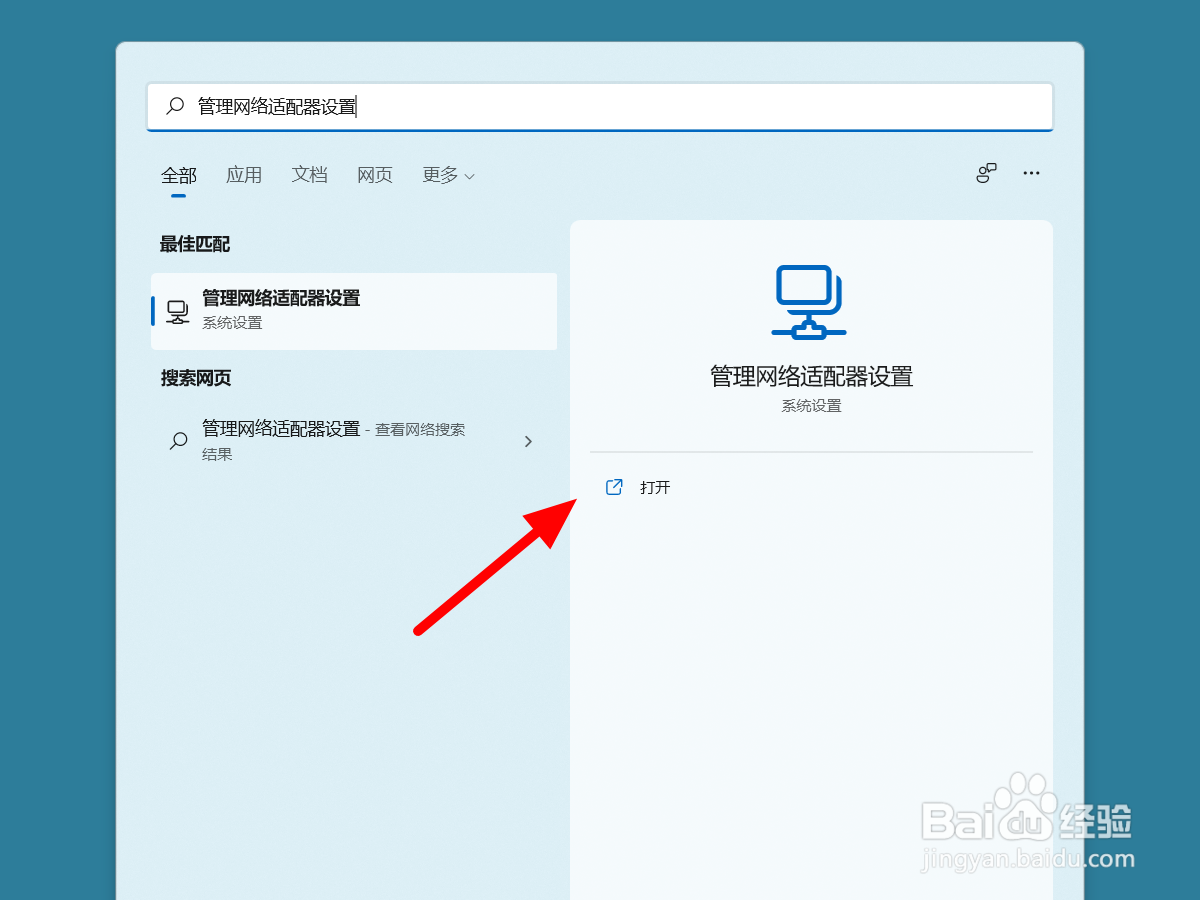Click the search box text field
This screenshot has width=1200, height=900.
coord(600,106)
